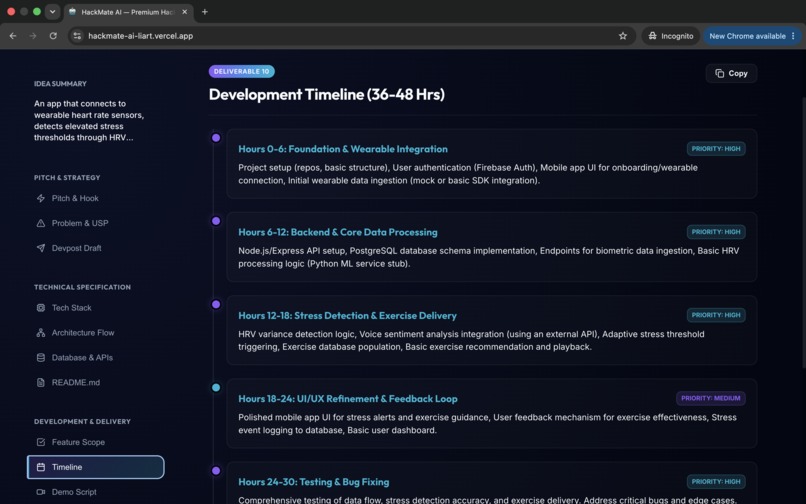
Task: Click the Incognito indicator
Action: point(670,36)
